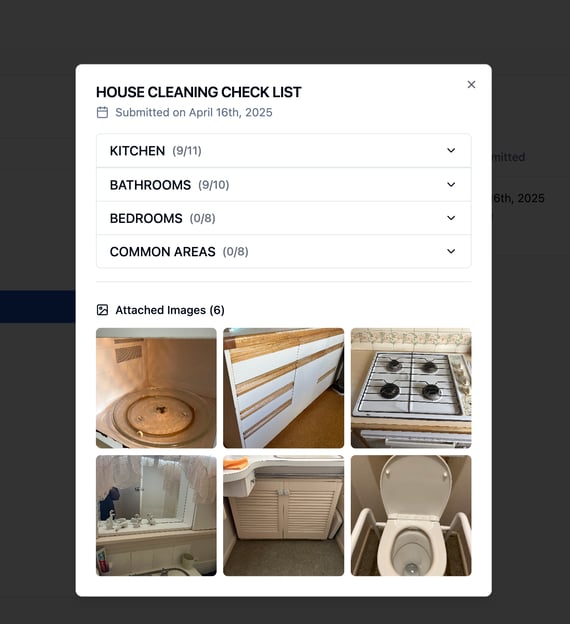The width and height of the screenshot is (570, 624).
Task: Open the KITCHEN (9/11) row
Action: pyautogui.click(x=283, y=151)
